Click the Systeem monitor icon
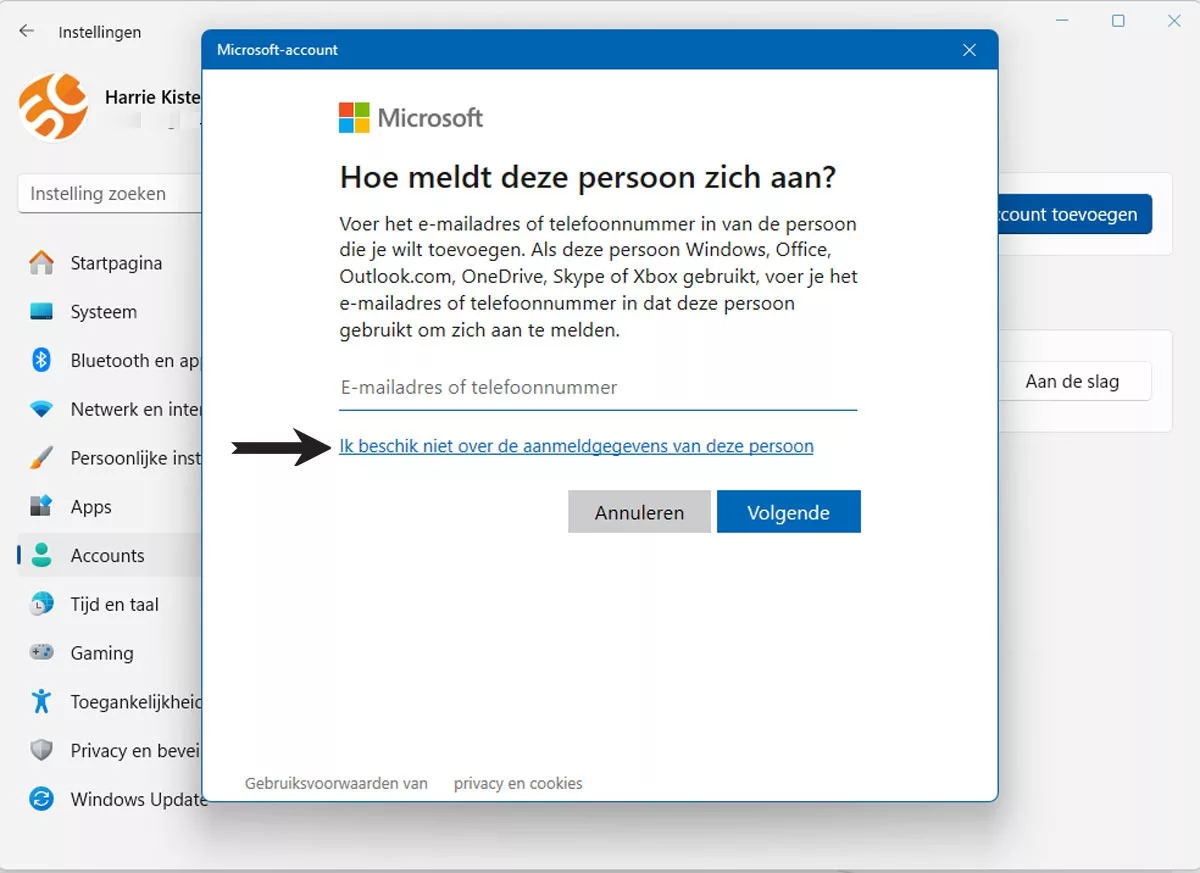Viewport: 1200px width, 873px height. [x=41, y=312]
